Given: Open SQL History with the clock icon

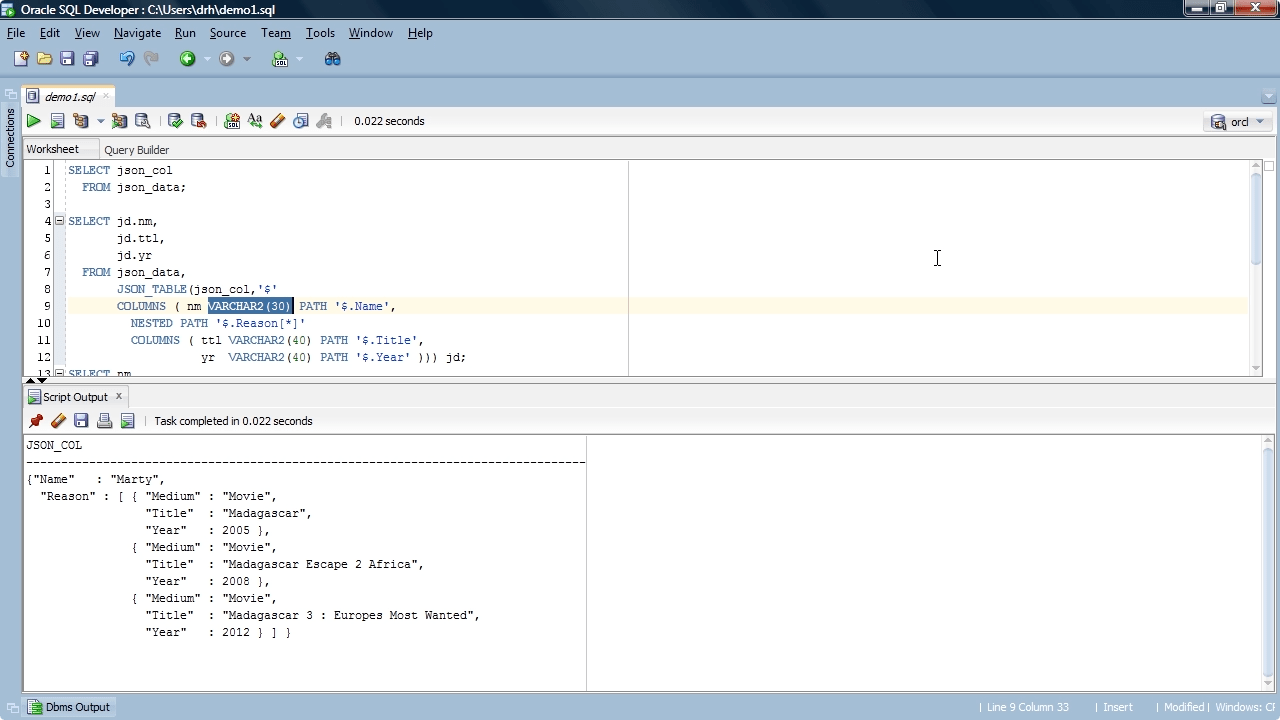Looking at the screenshot, I should [299, 120].
